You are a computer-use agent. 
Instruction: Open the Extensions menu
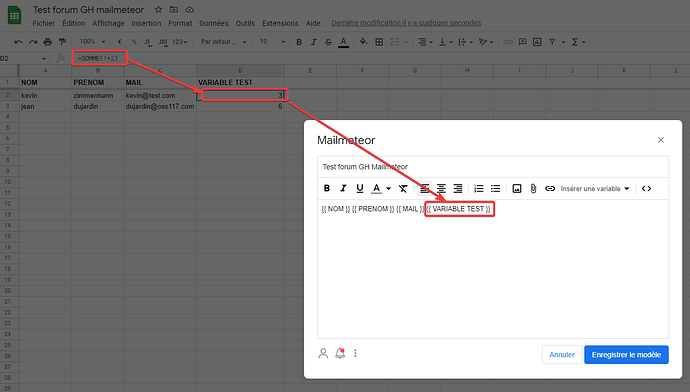[x=280, y=23]
